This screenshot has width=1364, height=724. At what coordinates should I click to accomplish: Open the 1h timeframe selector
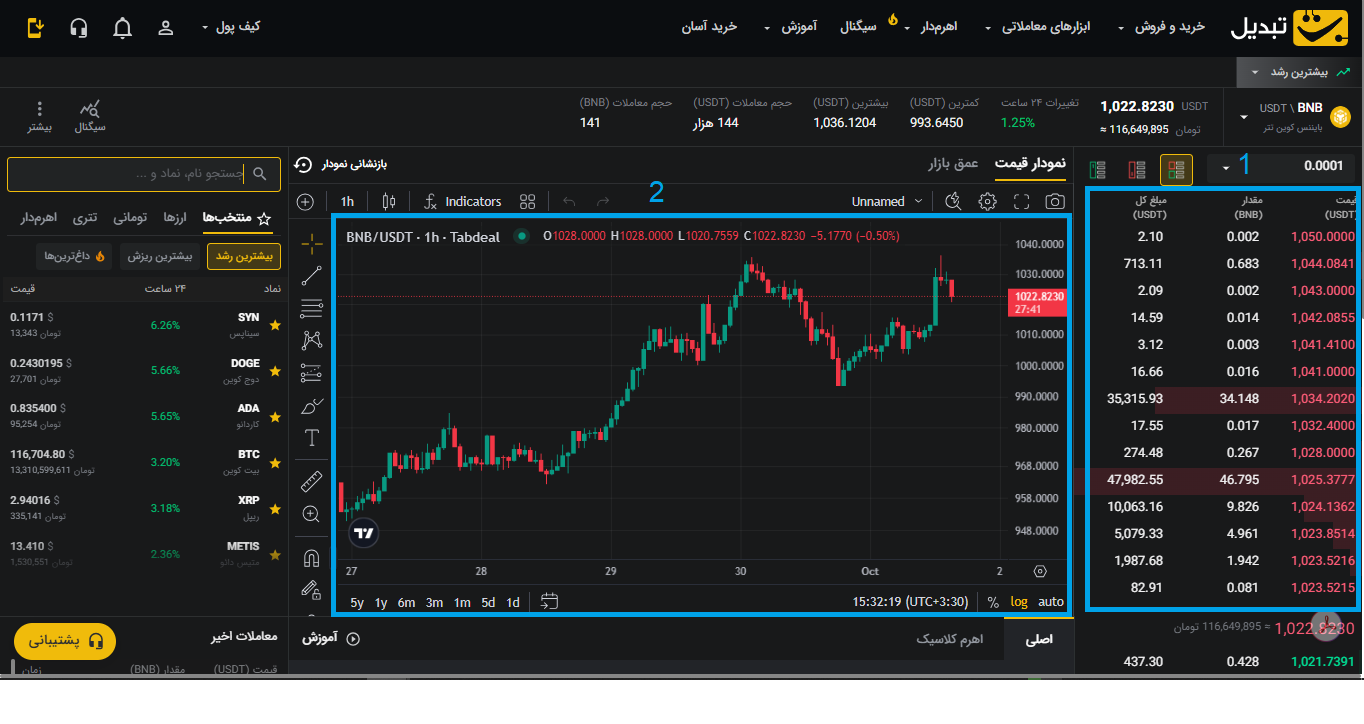pos(347,201)
